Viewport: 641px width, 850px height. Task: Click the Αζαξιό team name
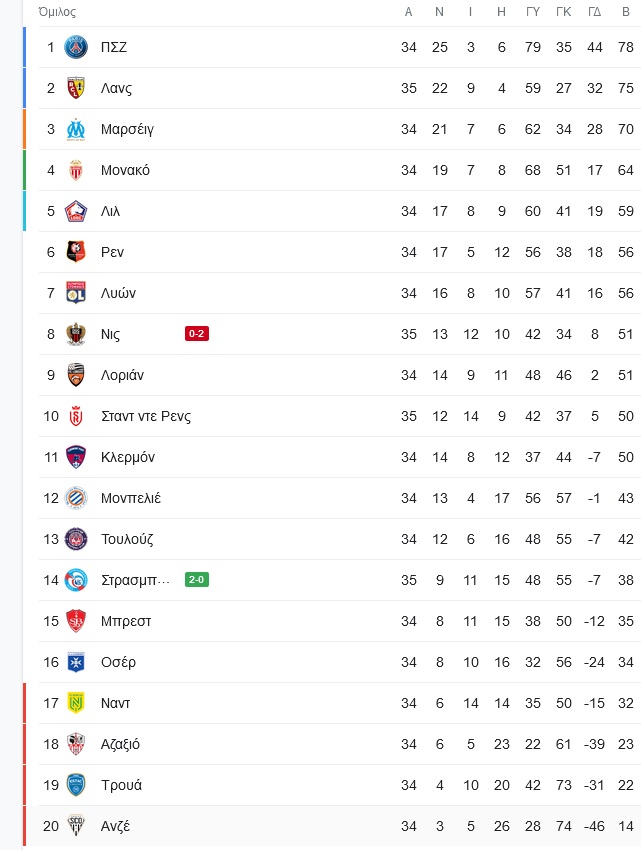(x=120, y=744)
